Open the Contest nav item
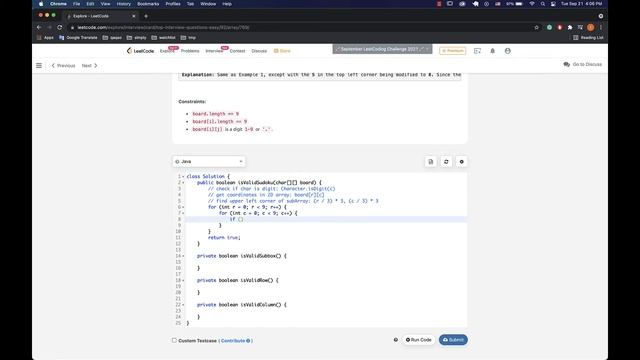The width and height of the screenshot is (640, 360). (237, 51)
